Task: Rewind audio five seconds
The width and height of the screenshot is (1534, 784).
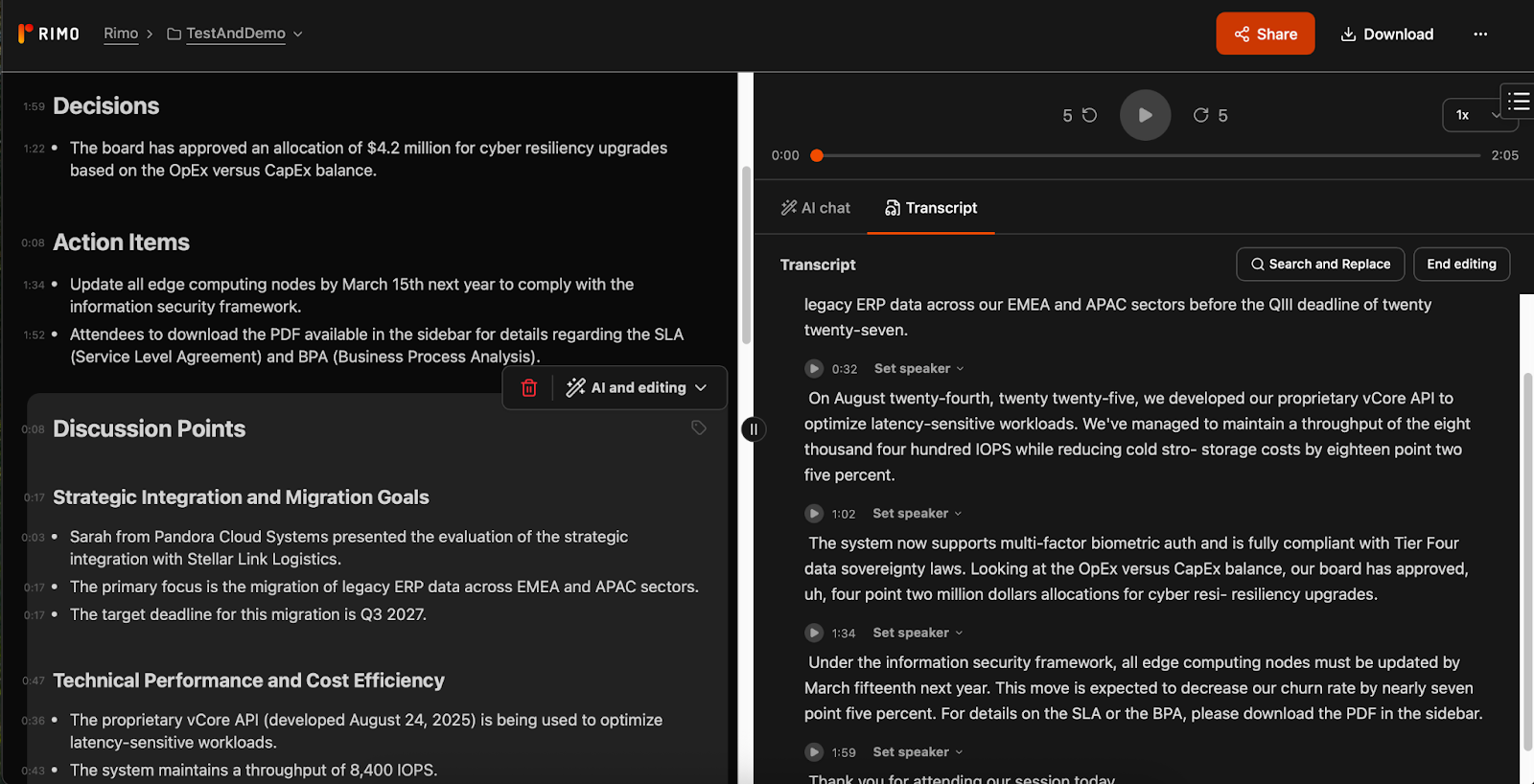Action: click(1080, 115)
